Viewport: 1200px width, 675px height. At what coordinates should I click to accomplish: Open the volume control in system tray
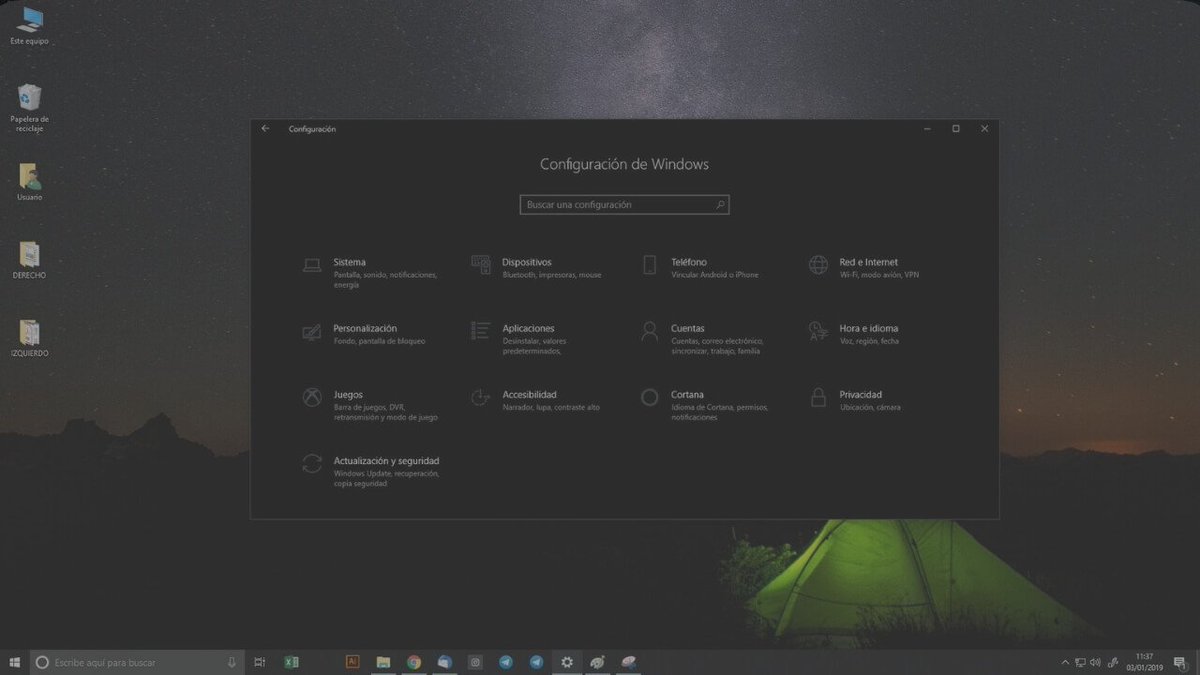pos(1096,662)
